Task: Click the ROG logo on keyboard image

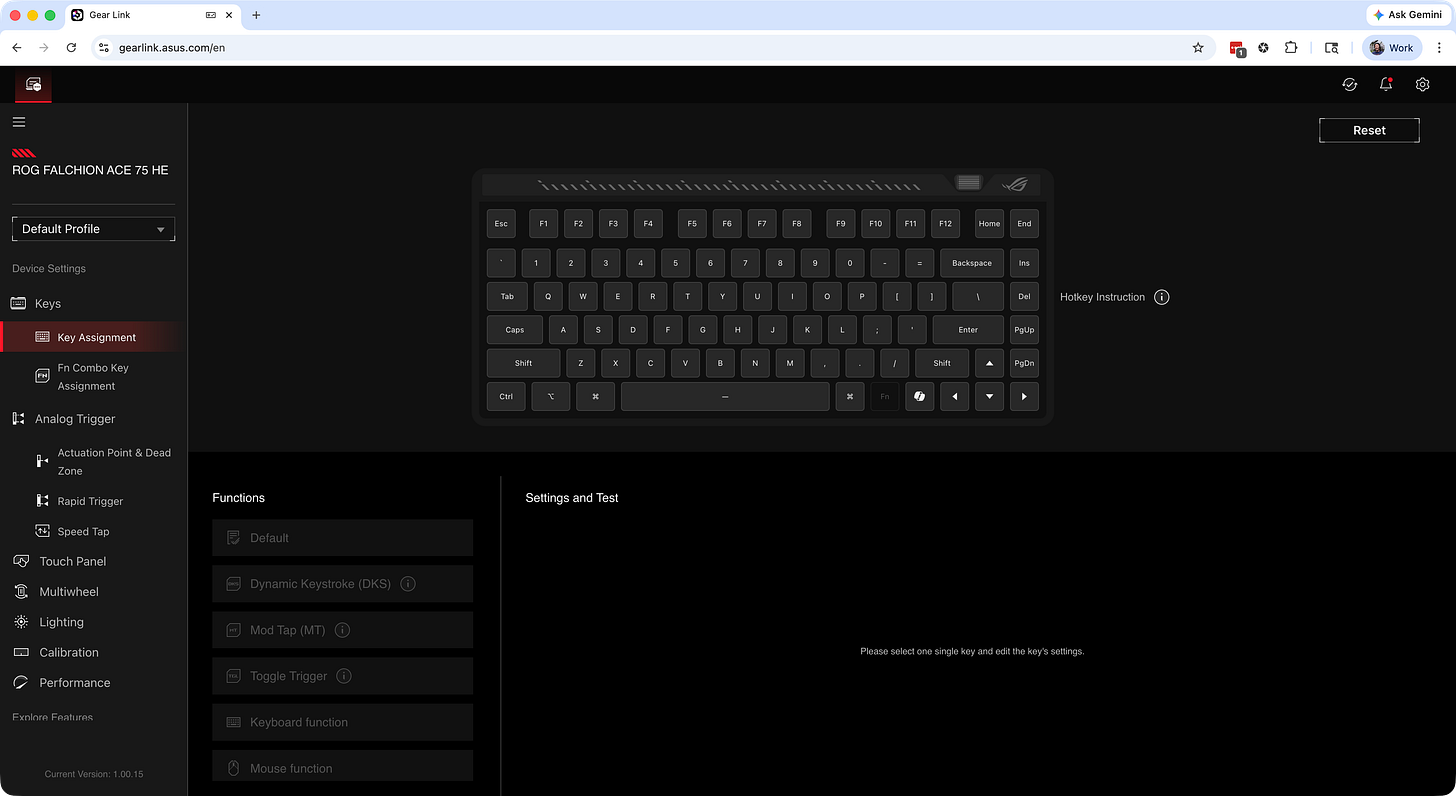Action: (1015, 184)
